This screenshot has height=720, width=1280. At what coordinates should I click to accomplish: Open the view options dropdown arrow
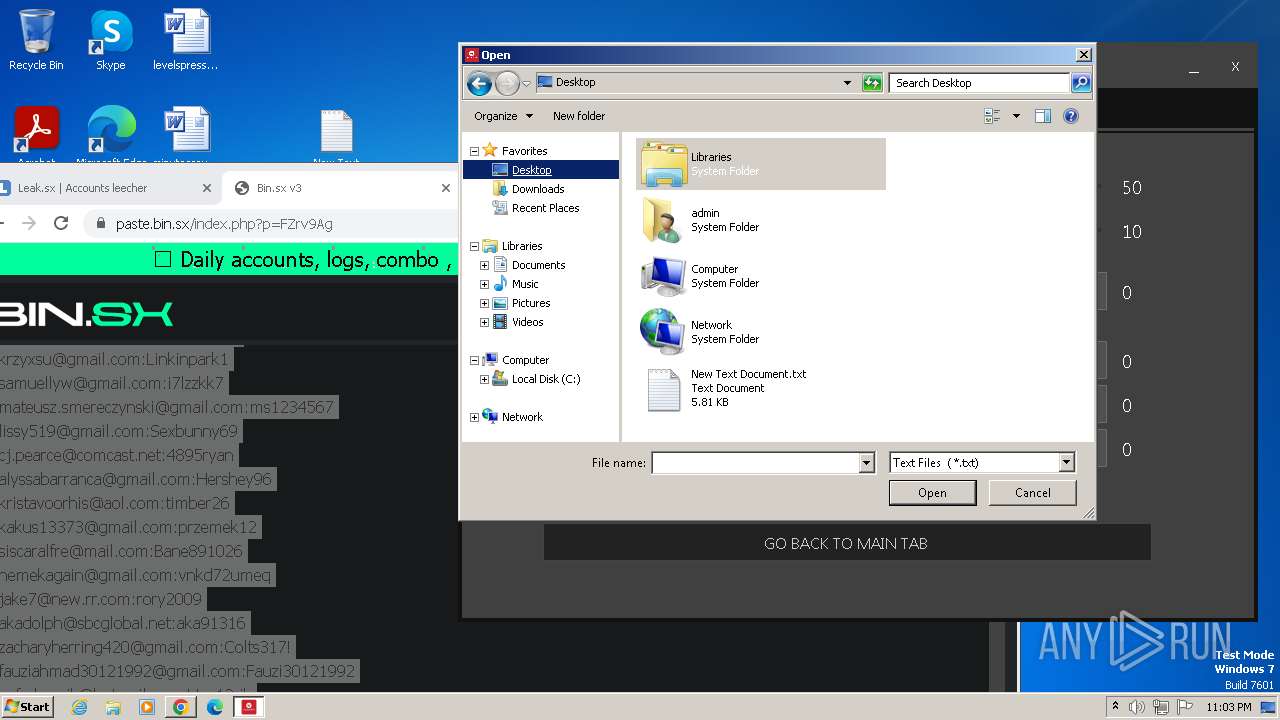pyautogui.click(x=1016, y=116)
